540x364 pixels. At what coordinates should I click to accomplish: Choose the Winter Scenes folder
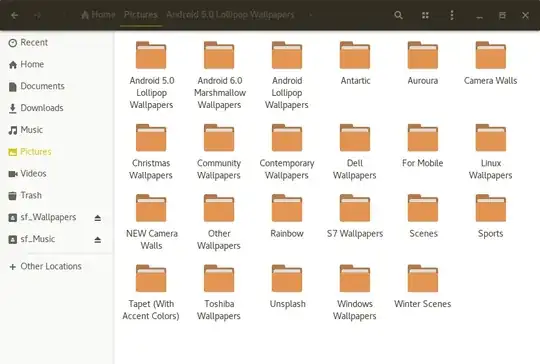[x=423, y=286]
